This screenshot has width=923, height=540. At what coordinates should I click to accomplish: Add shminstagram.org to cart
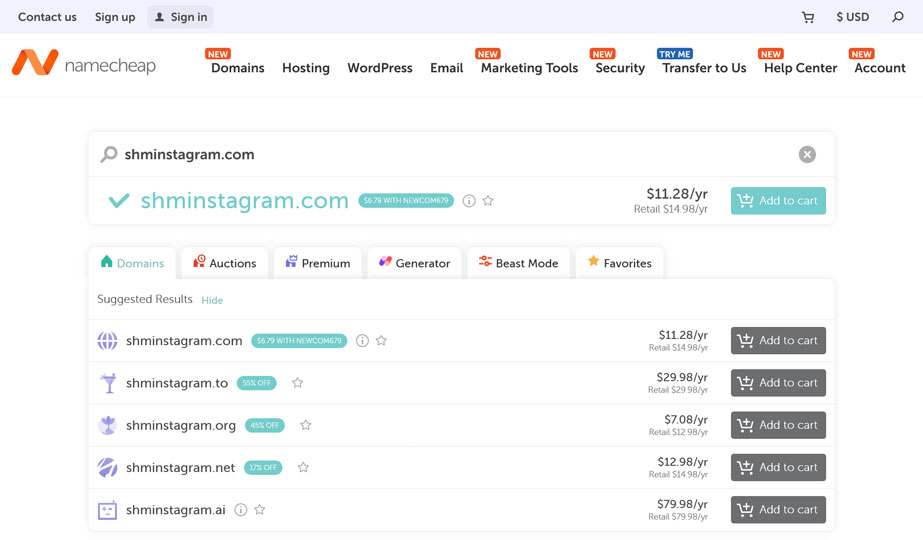click(x=778, y=425)
